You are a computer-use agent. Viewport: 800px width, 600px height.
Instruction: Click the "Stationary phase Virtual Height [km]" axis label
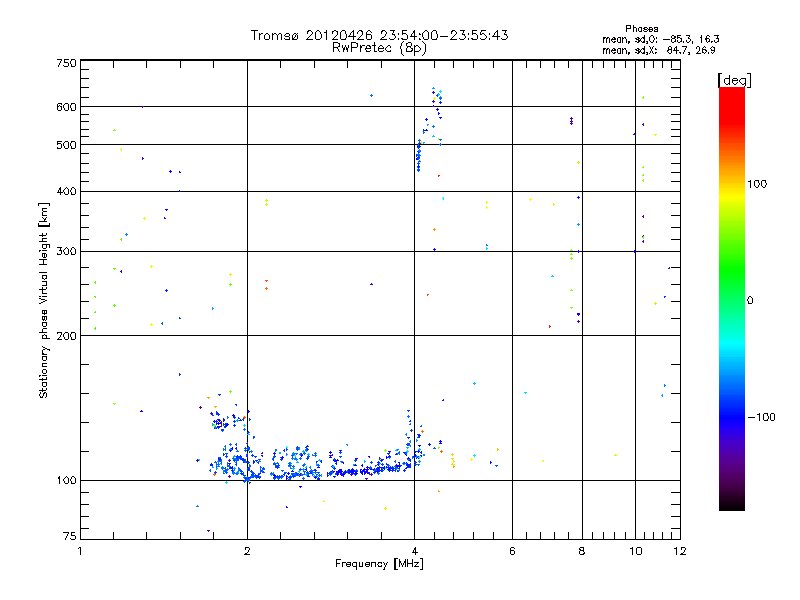44,300
